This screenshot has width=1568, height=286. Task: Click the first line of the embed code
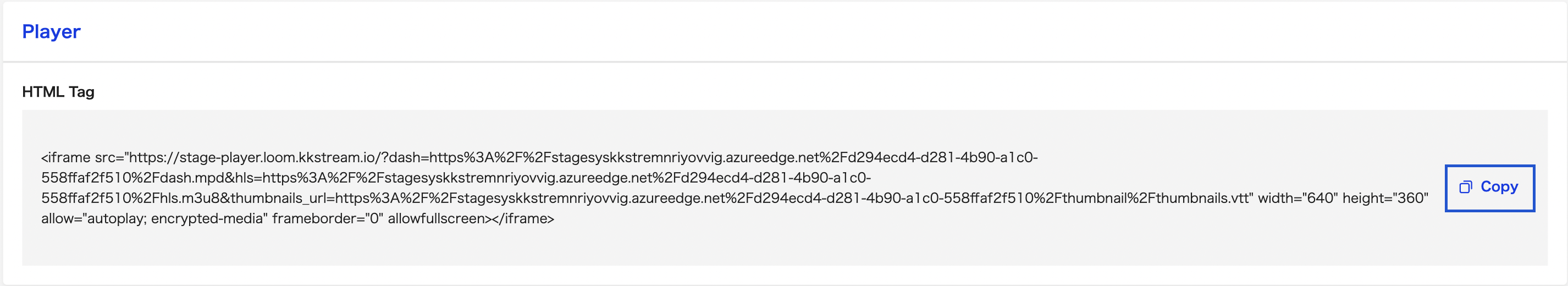point(539,158)
